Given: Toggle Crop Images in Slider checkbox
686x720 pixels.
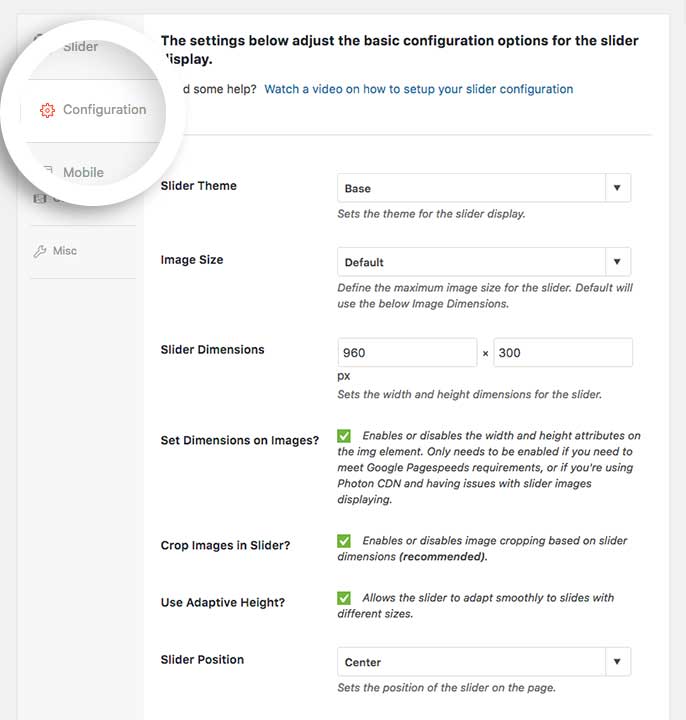Looking at the screenshot, I should [344, 540].
